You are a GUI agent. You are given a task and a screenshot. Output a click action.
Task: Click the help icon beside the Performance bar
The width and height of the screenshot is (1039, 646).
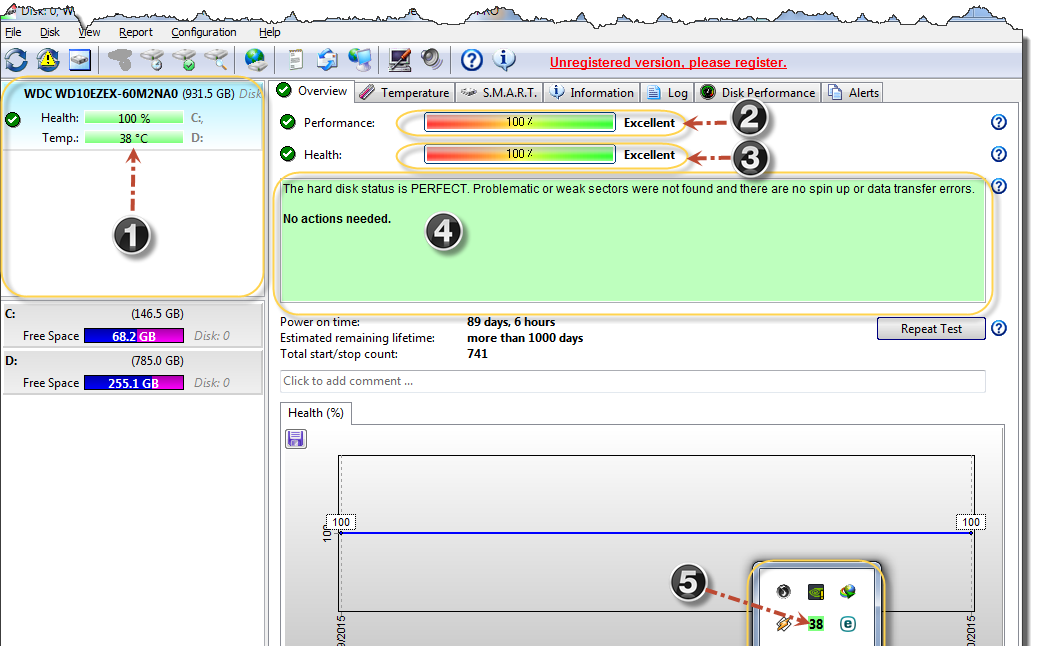click(x=997, y=123)
